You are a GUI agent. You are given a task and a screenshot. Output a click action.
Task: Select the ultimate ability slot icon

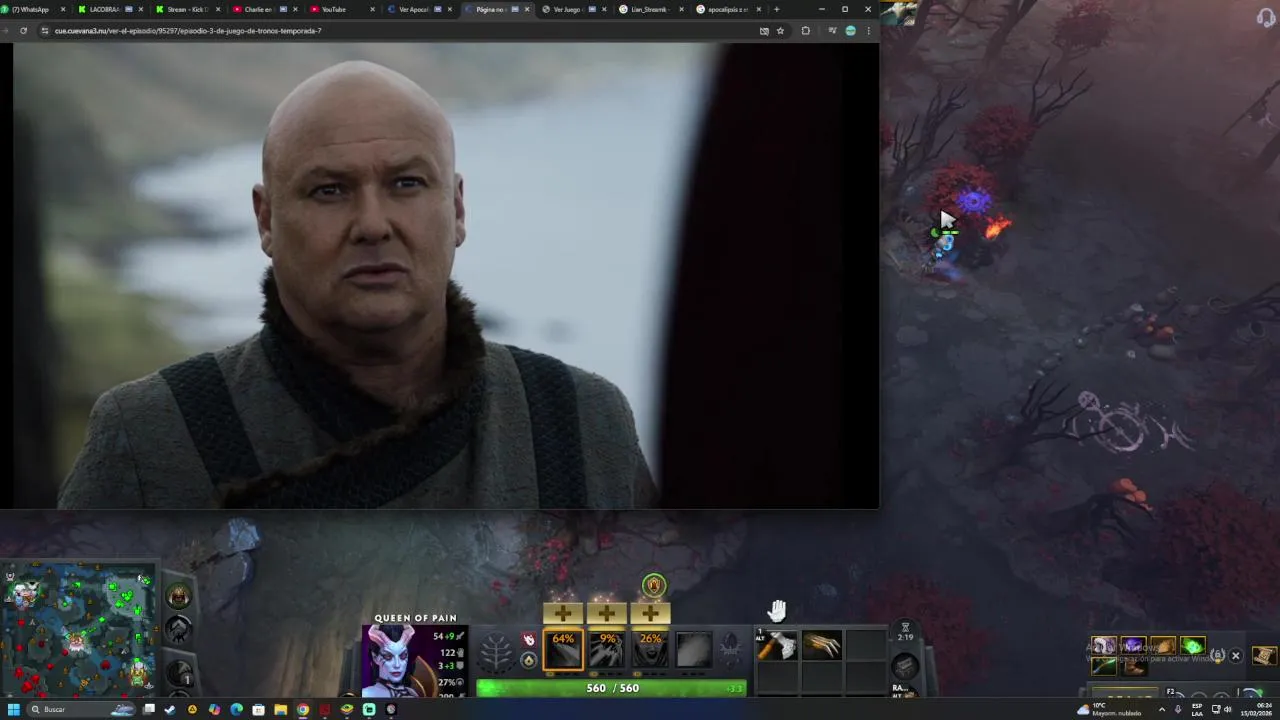(694, 650)
